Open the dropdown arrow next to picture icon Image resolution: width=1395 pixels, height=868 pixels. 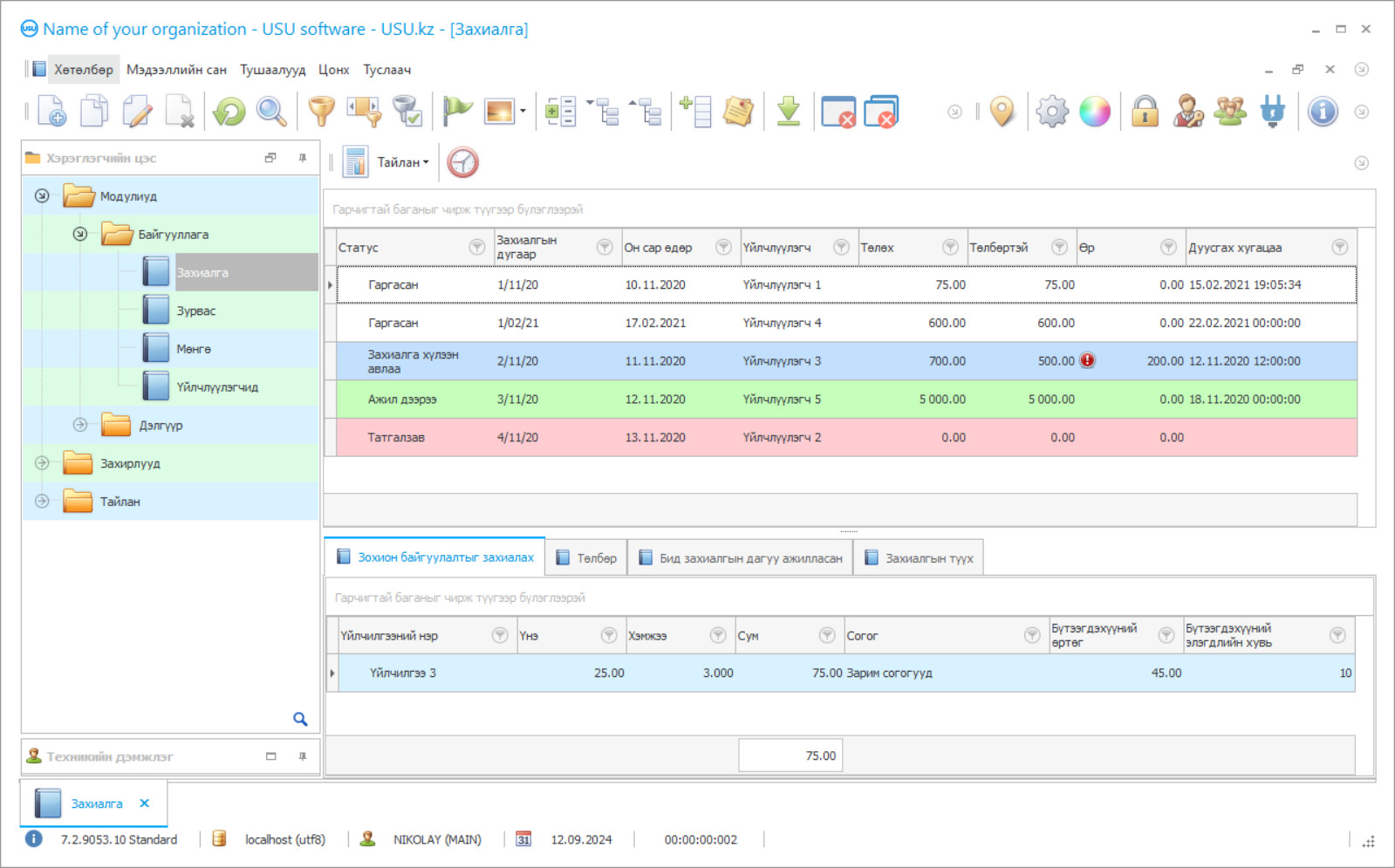523,112
